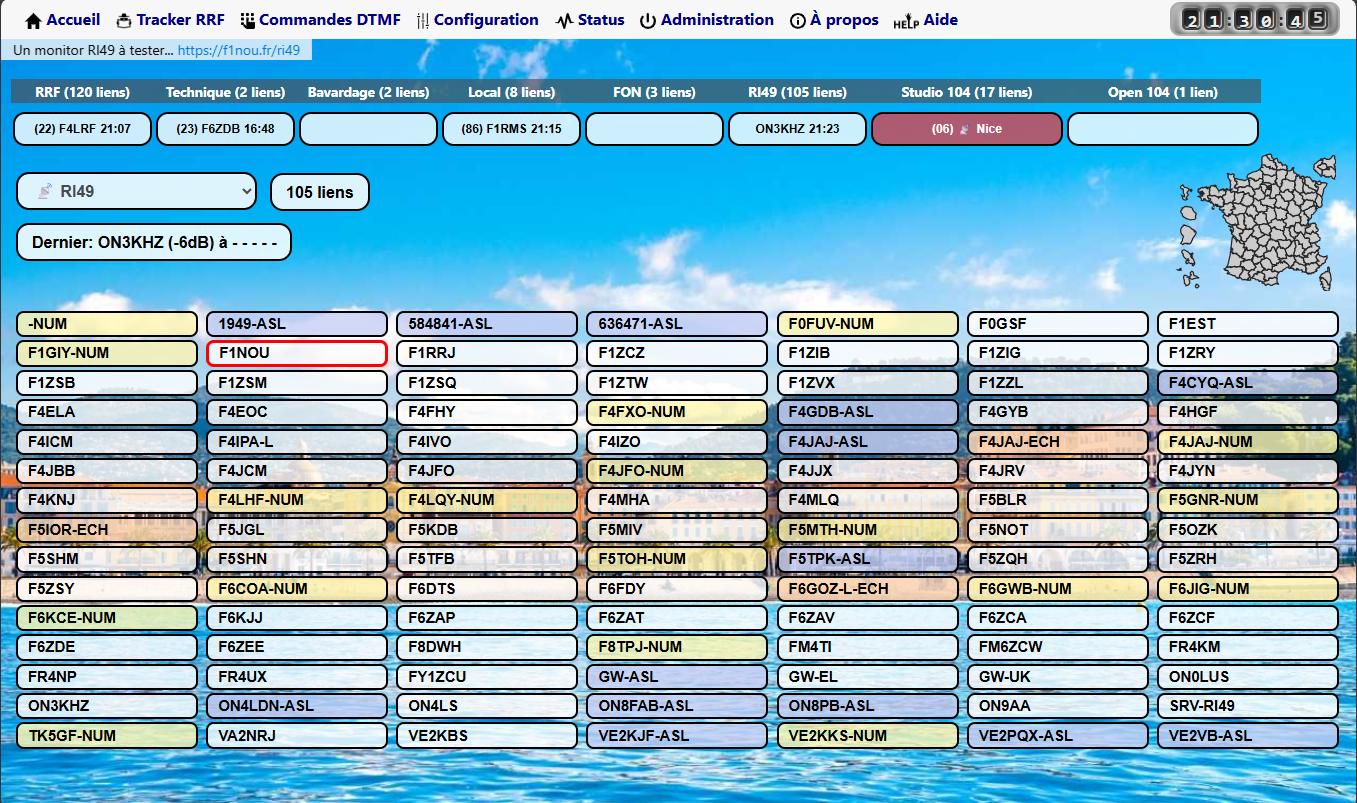
Task: Click the digital clock display
Action: pos(1256,19)
